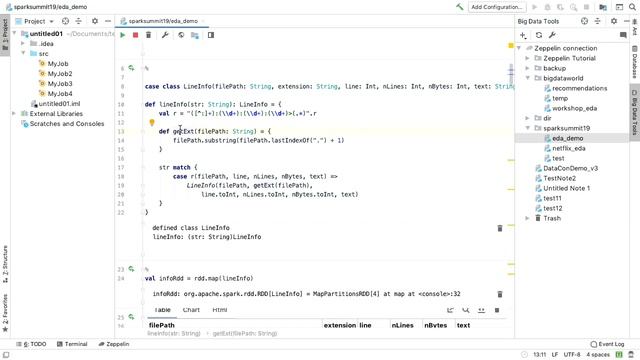Open the Terminal tool window
The width and height of the screenshot is (640, 360).
tap(72, 344)
